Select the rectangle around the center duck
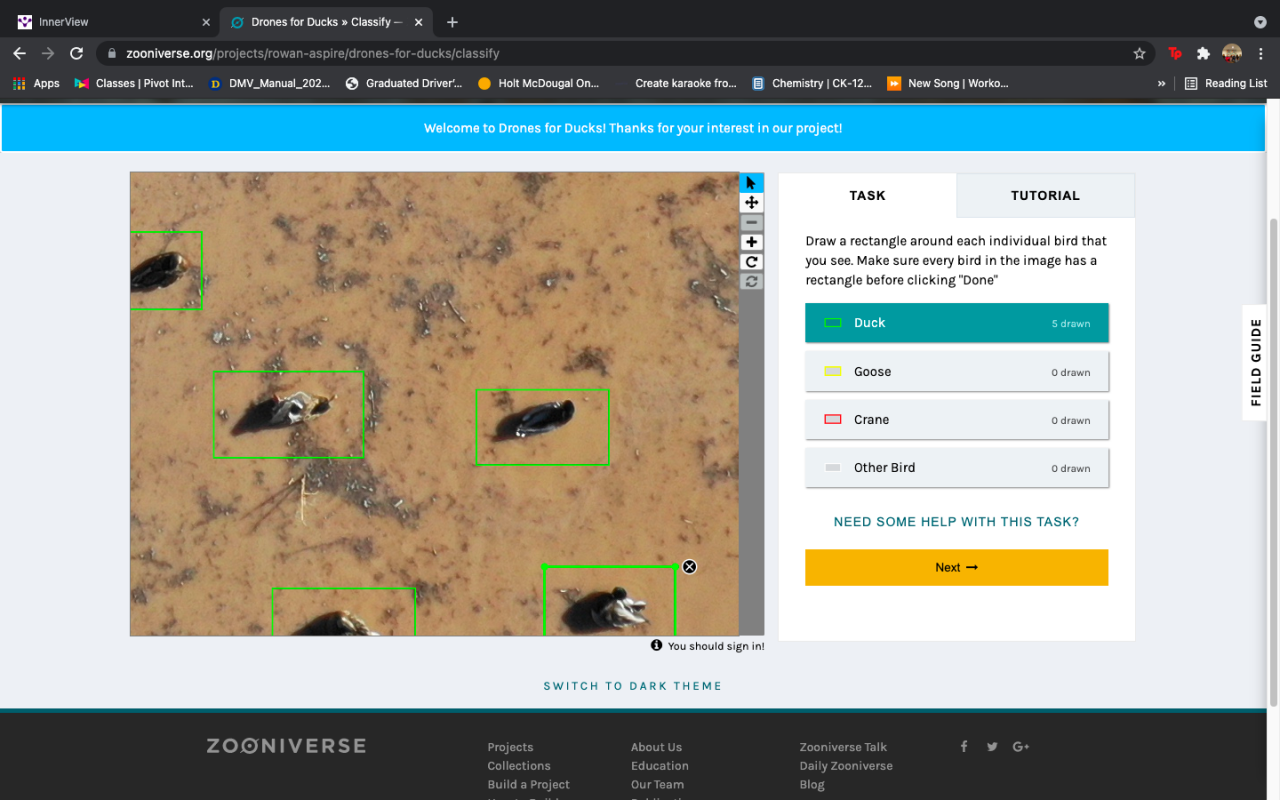Viewport: 1280px width, 800px height. (542, 427)
